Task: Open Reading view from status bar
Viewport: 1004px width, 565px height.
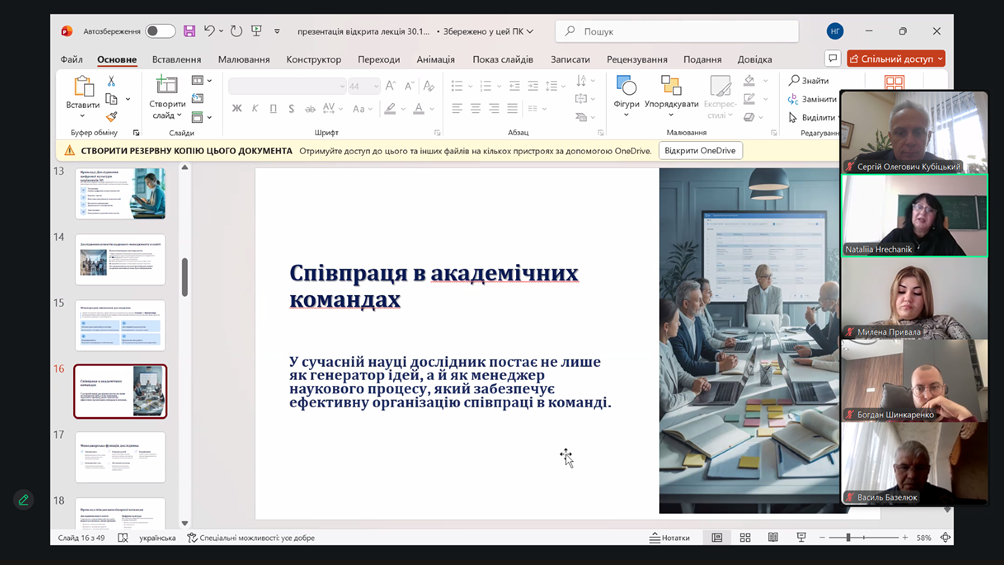Action: (773, 538)
